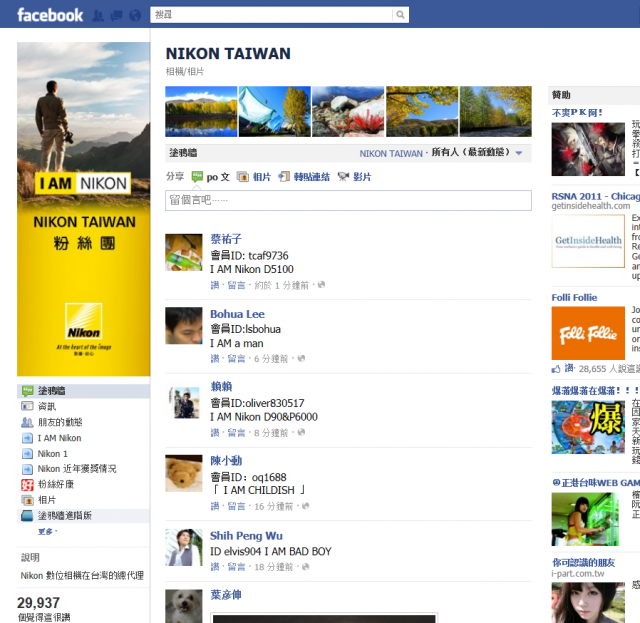Open notifications globe icon in top bar
640x623 pixels.
pyautogui.click(x=135, y=16)
